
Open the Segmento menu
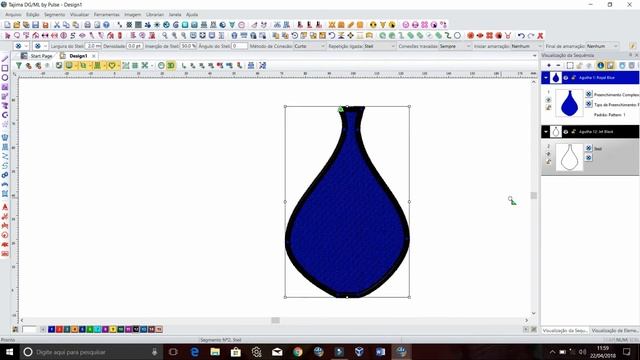[x=55, y=14]
